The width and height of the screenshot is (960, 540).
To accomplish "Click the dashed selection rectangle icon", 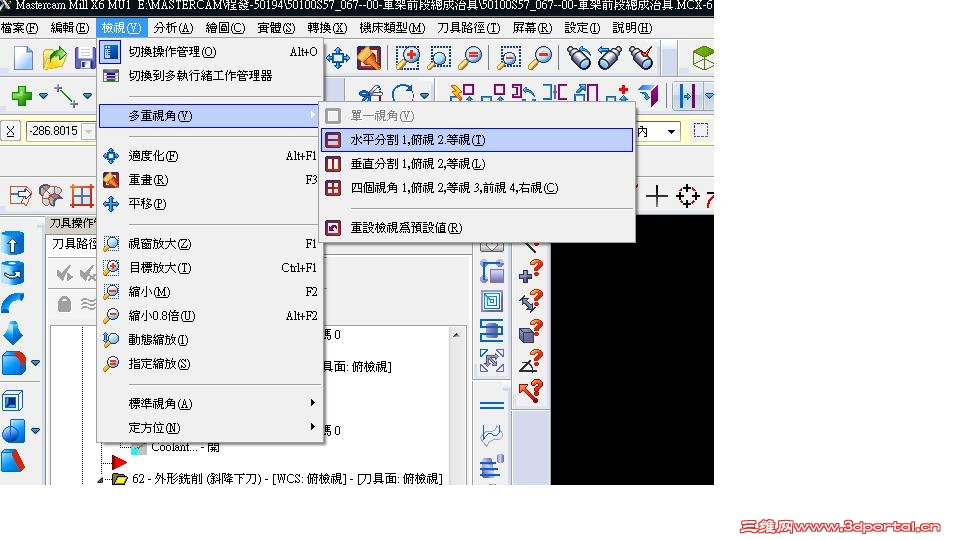I will [x=701, y=130].
